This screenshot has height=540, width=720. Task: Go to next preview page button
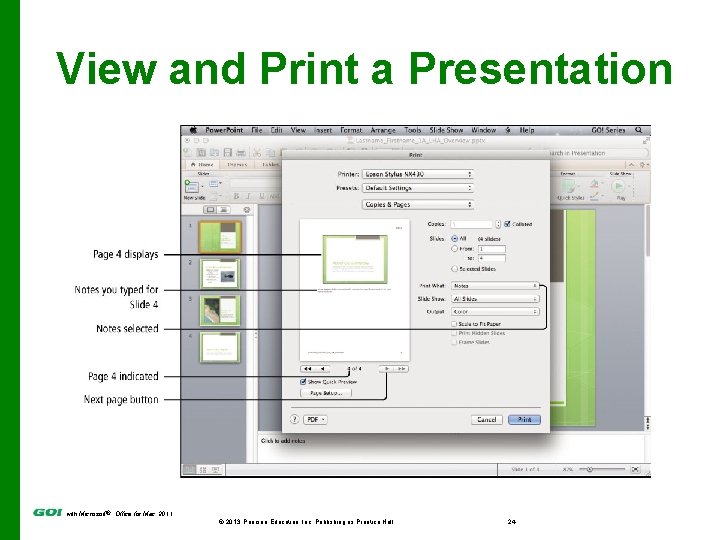click(x=387, y=369)
